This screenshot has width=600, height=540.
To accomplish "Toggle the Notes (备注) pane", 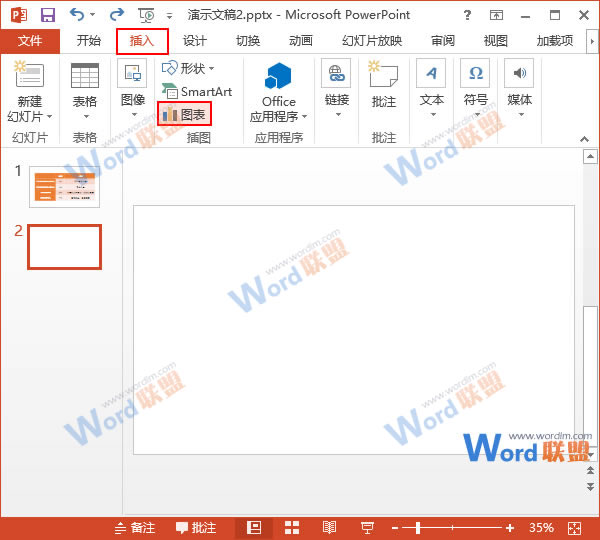I will [135, 528].
